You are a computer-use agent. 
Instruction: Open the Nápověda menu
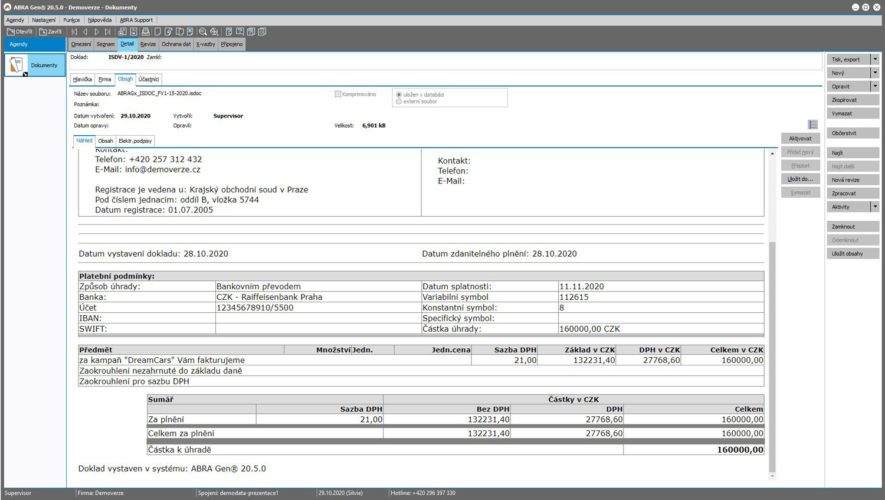click(99, 19)
